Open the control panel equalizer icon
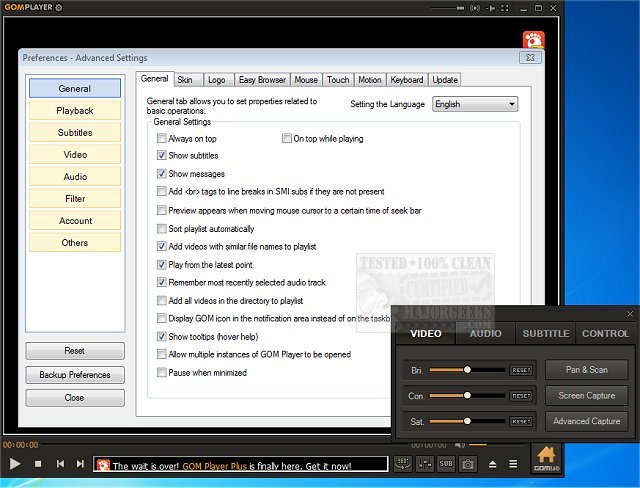The height and width of the screenshot is (488, 640). tap(424, 464)
